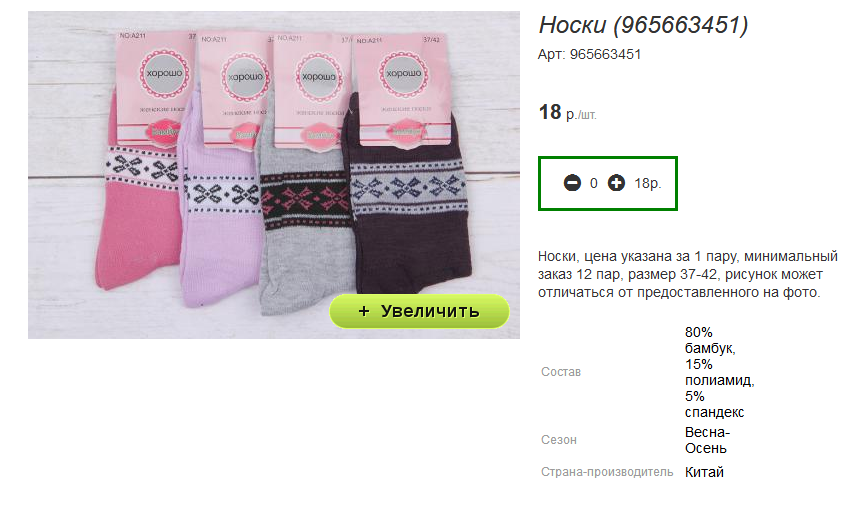Click the product description paragraph

pyautogui.click(x=687, y=274)
